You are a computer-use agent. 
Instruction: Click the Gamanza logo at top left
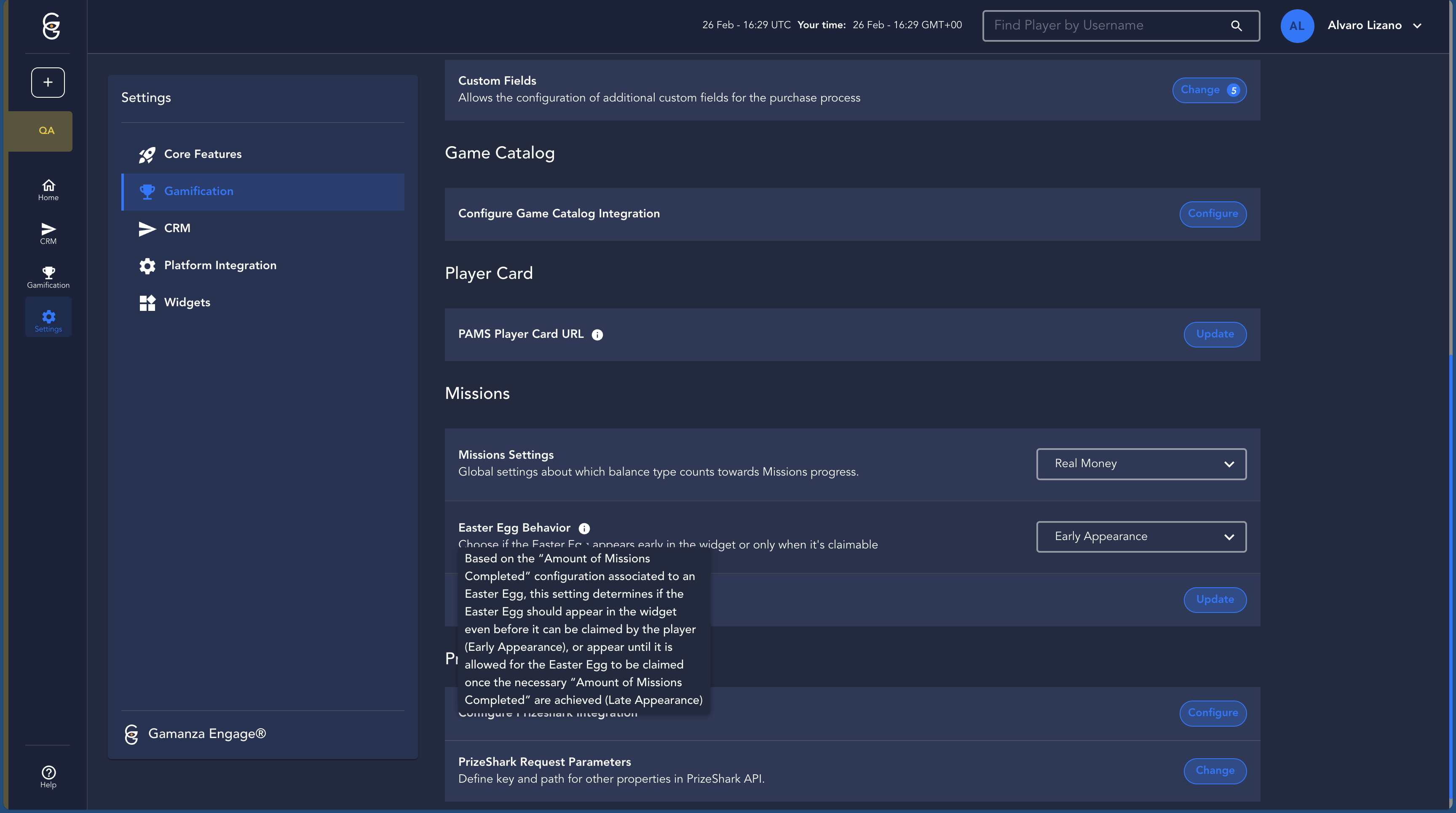click(x=51, y=26)
